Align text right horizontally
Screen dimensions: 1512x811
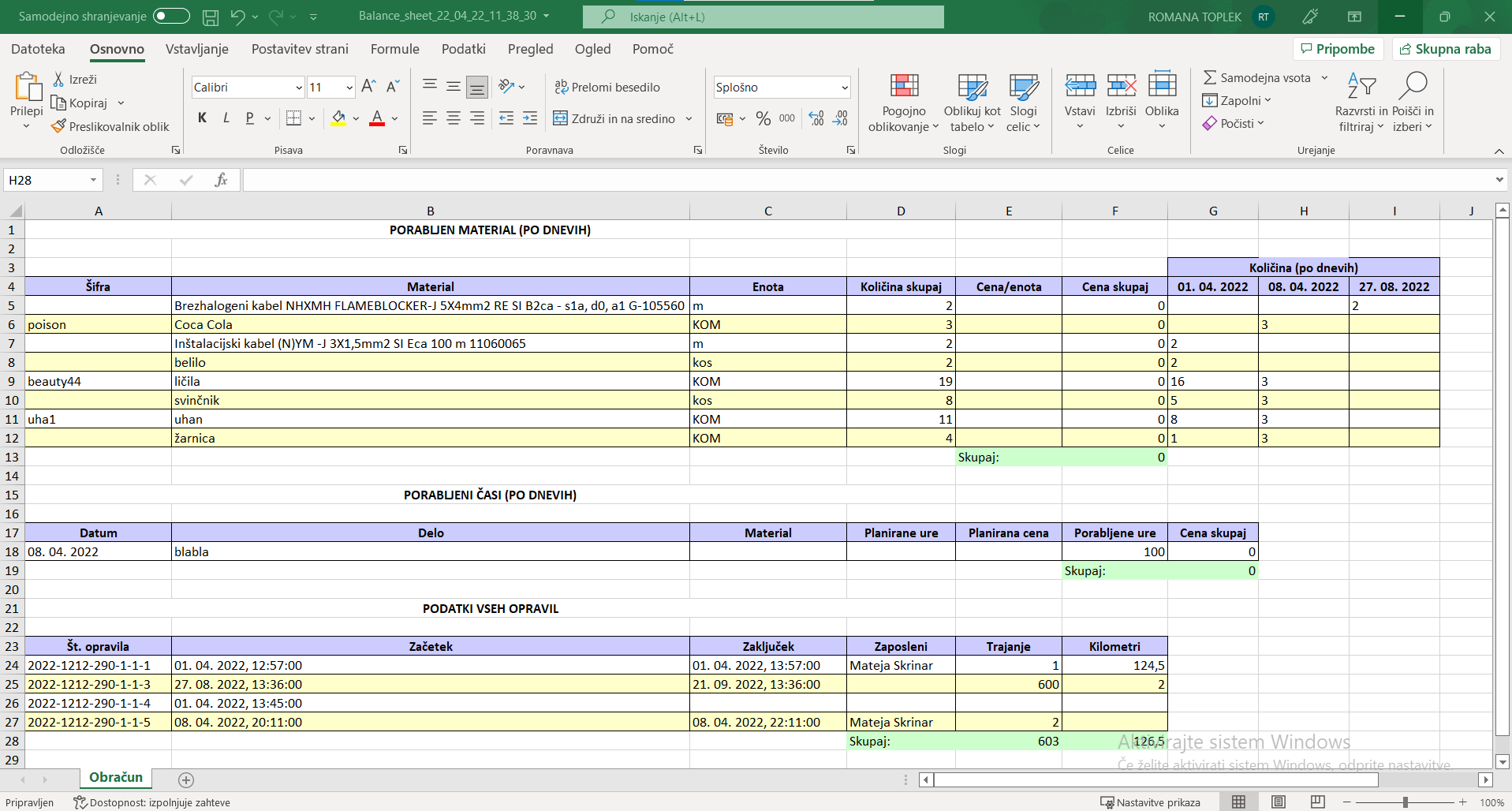477,118
